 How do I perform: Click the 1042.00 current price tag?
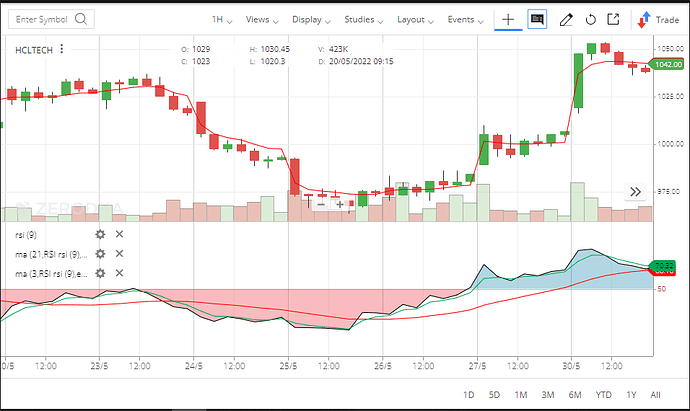(x=668, y=65)
